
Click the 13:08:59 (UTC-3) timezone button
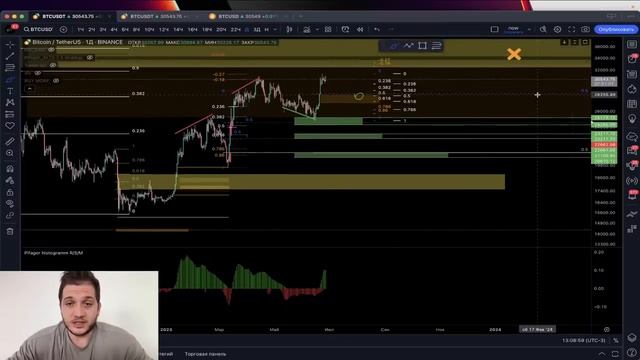[x=584, y=340]
